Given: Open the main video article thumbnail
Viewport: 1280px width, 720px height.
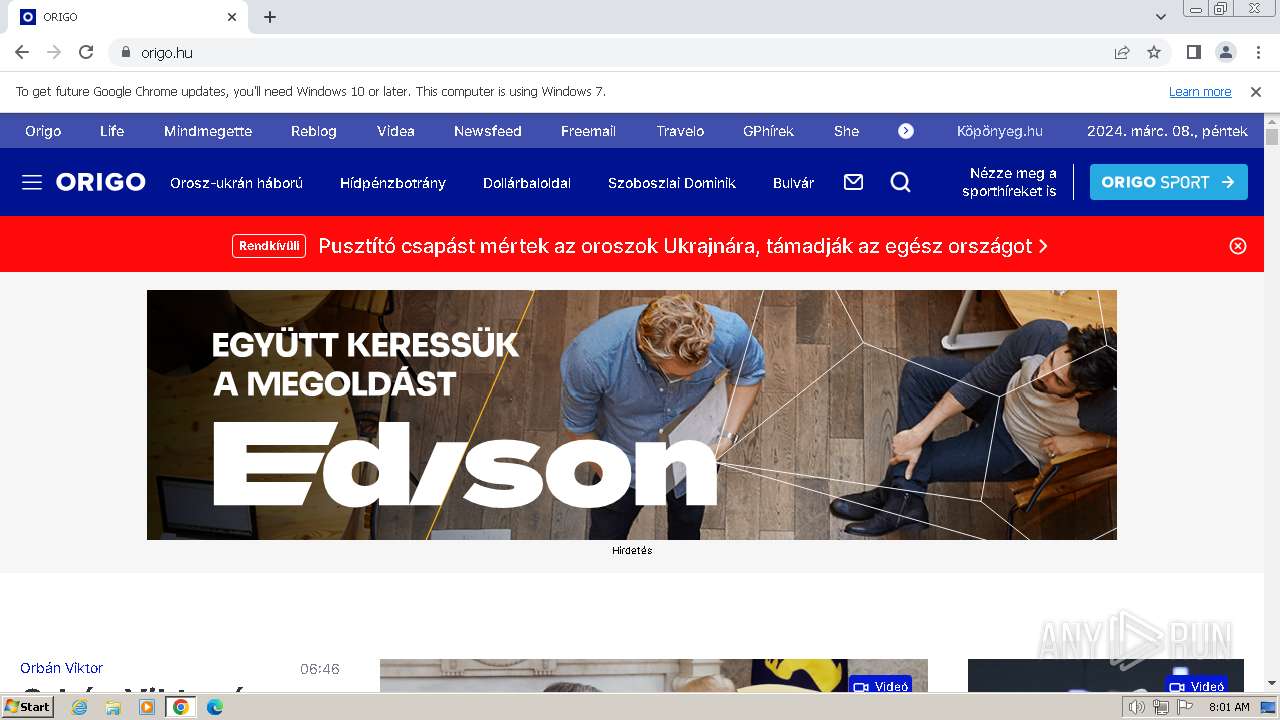Looking at the screenshot, I should (654, 675).
